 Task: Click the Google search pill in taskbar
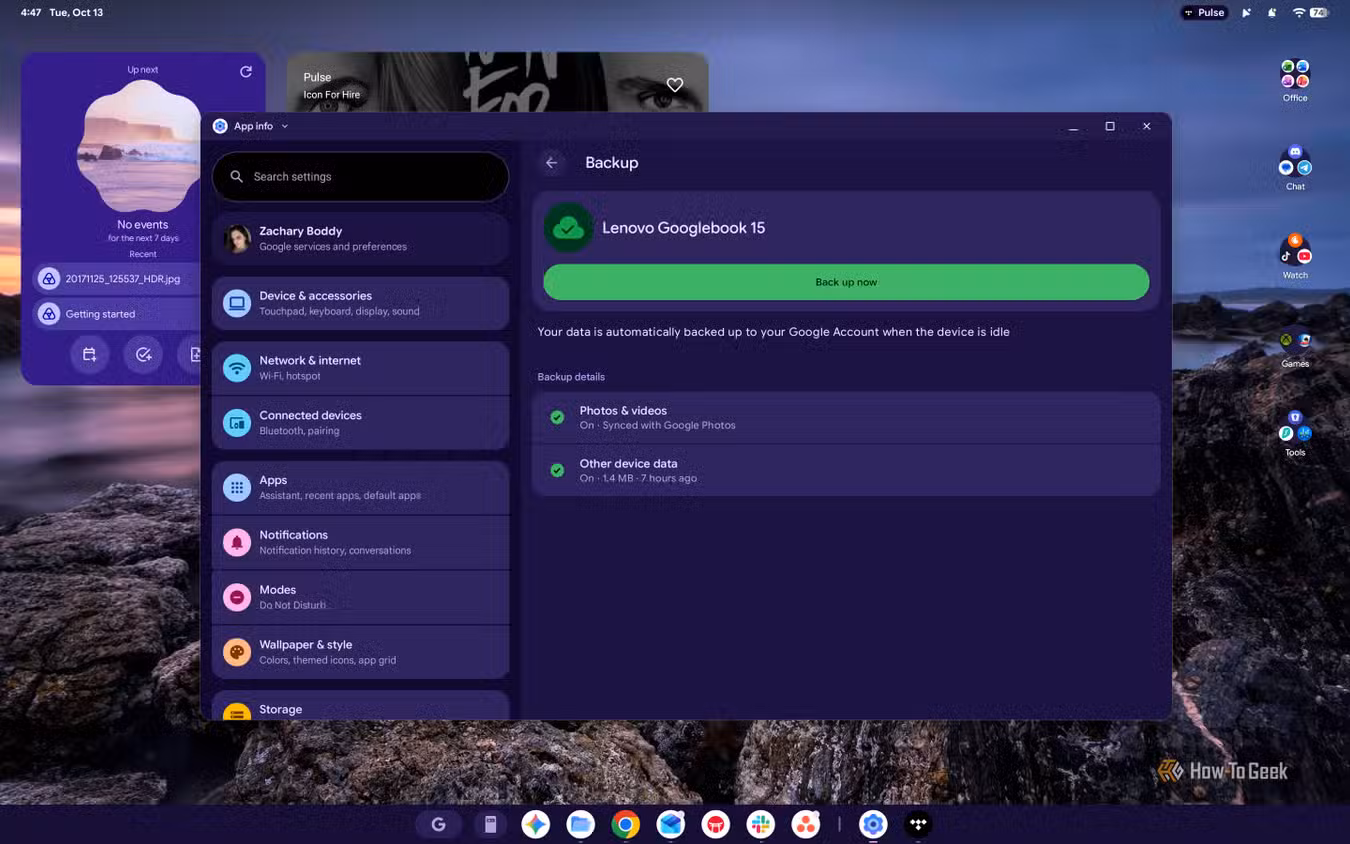coord(438,824)
